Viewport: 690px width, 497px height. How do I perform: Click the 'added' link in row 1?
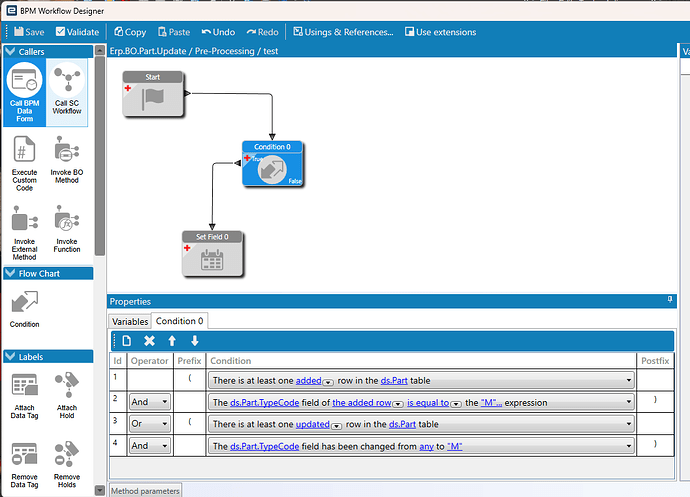pos(308,380)
